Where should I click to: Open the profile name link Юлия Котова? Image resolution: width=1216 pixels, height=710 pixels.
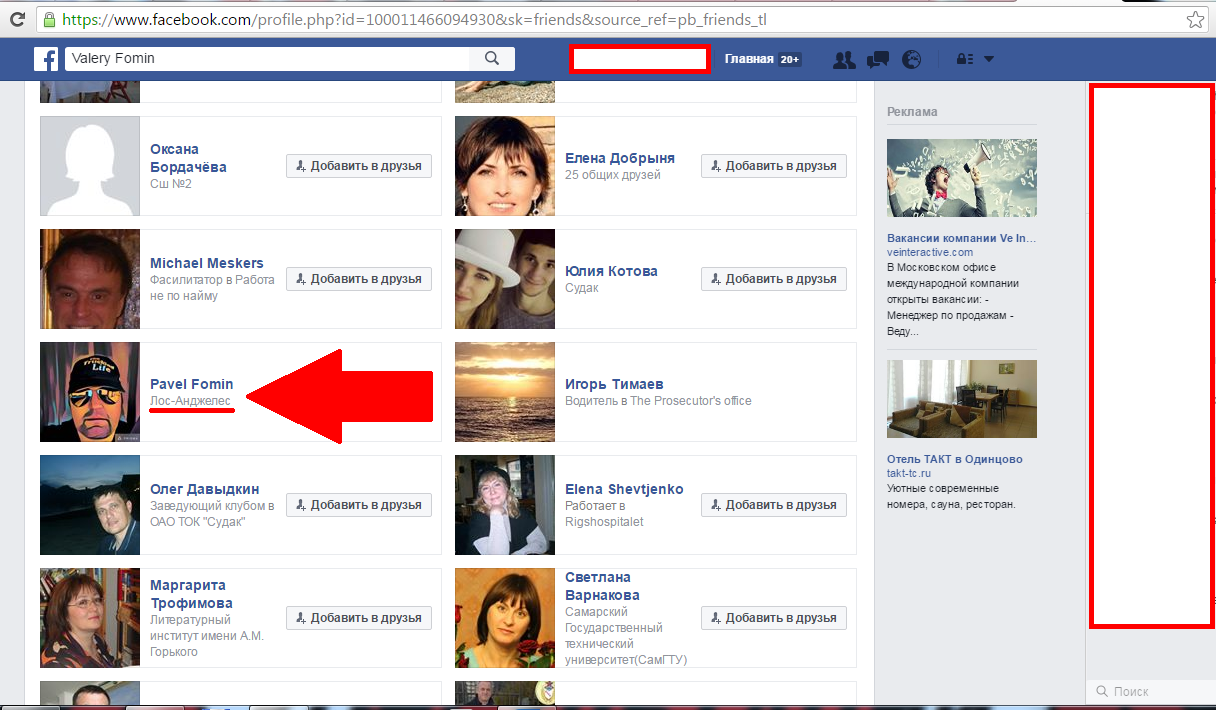pyautogui.click(x=611, y=271)
